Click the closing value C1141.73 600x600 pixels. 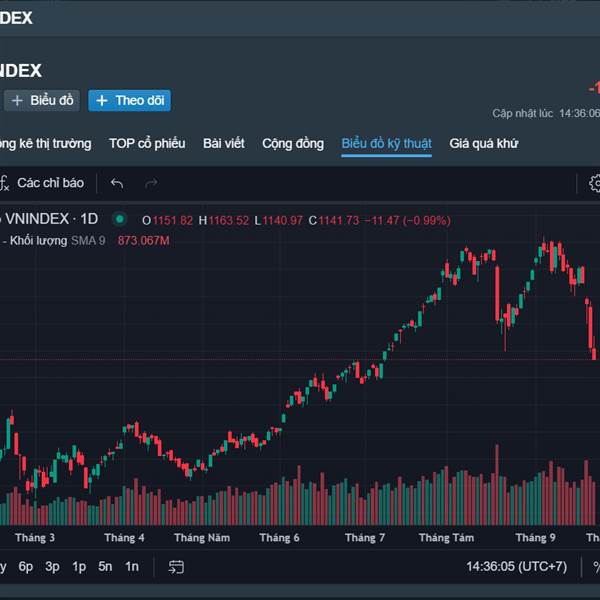pos(334,221)
